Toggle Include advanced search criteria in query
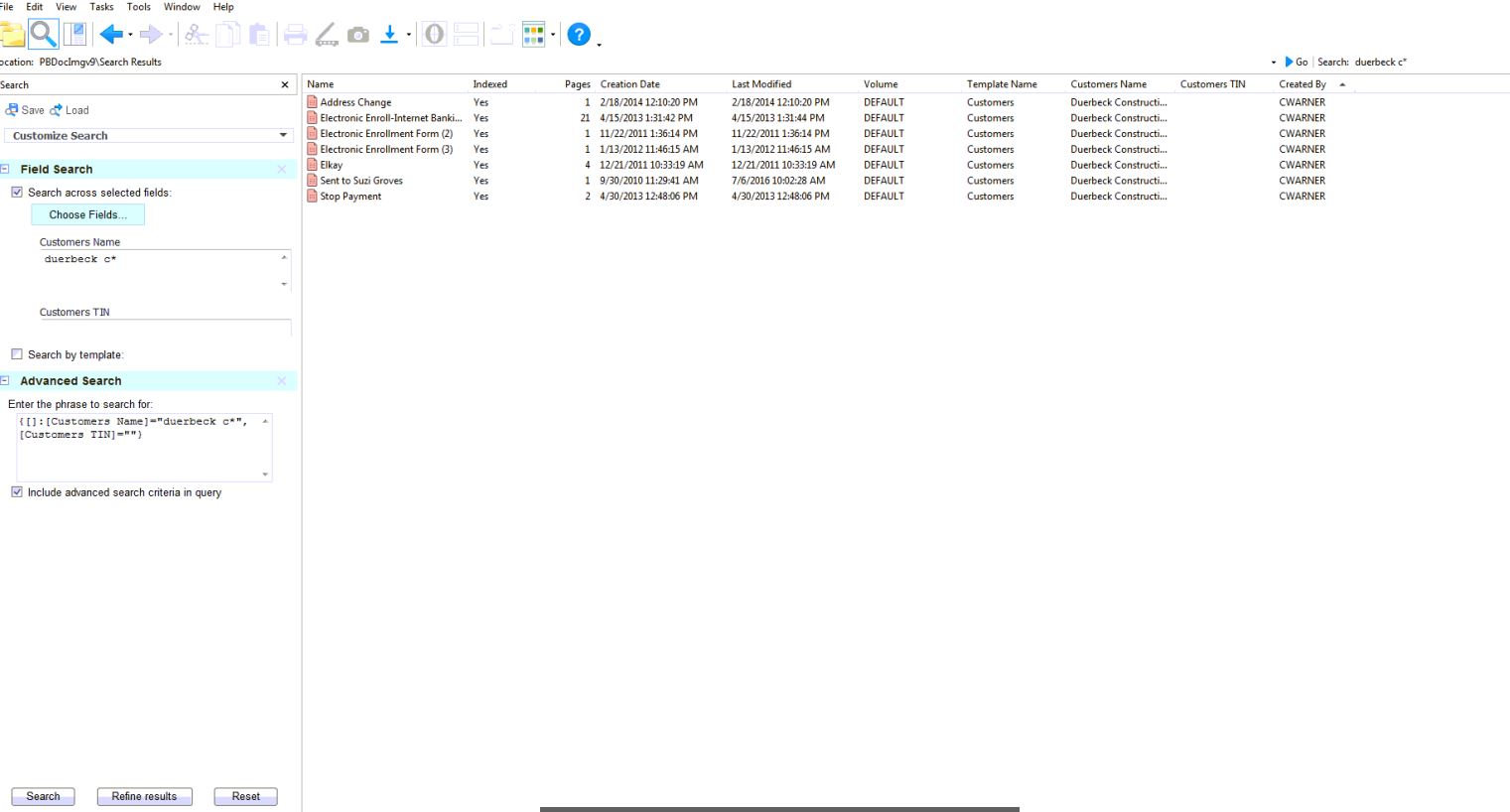This screenshot has height=812, width=1510. [17, 492]
